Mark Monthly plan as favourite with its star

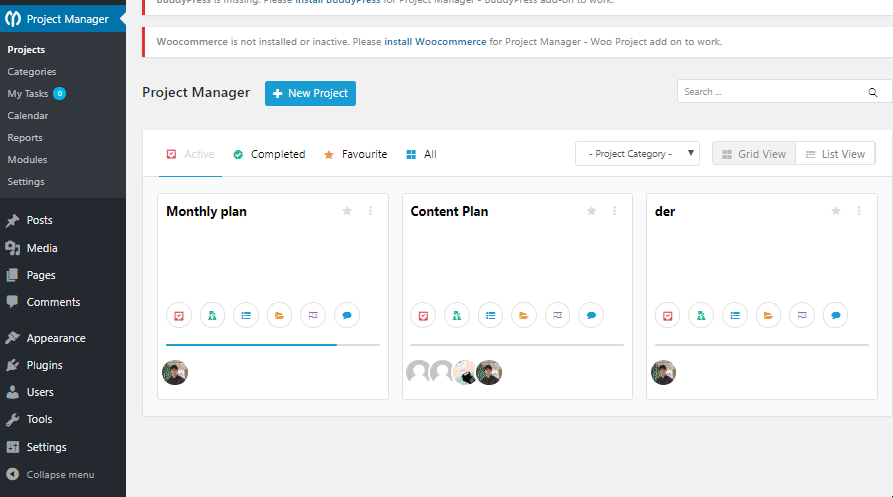[x=347, y=211]
